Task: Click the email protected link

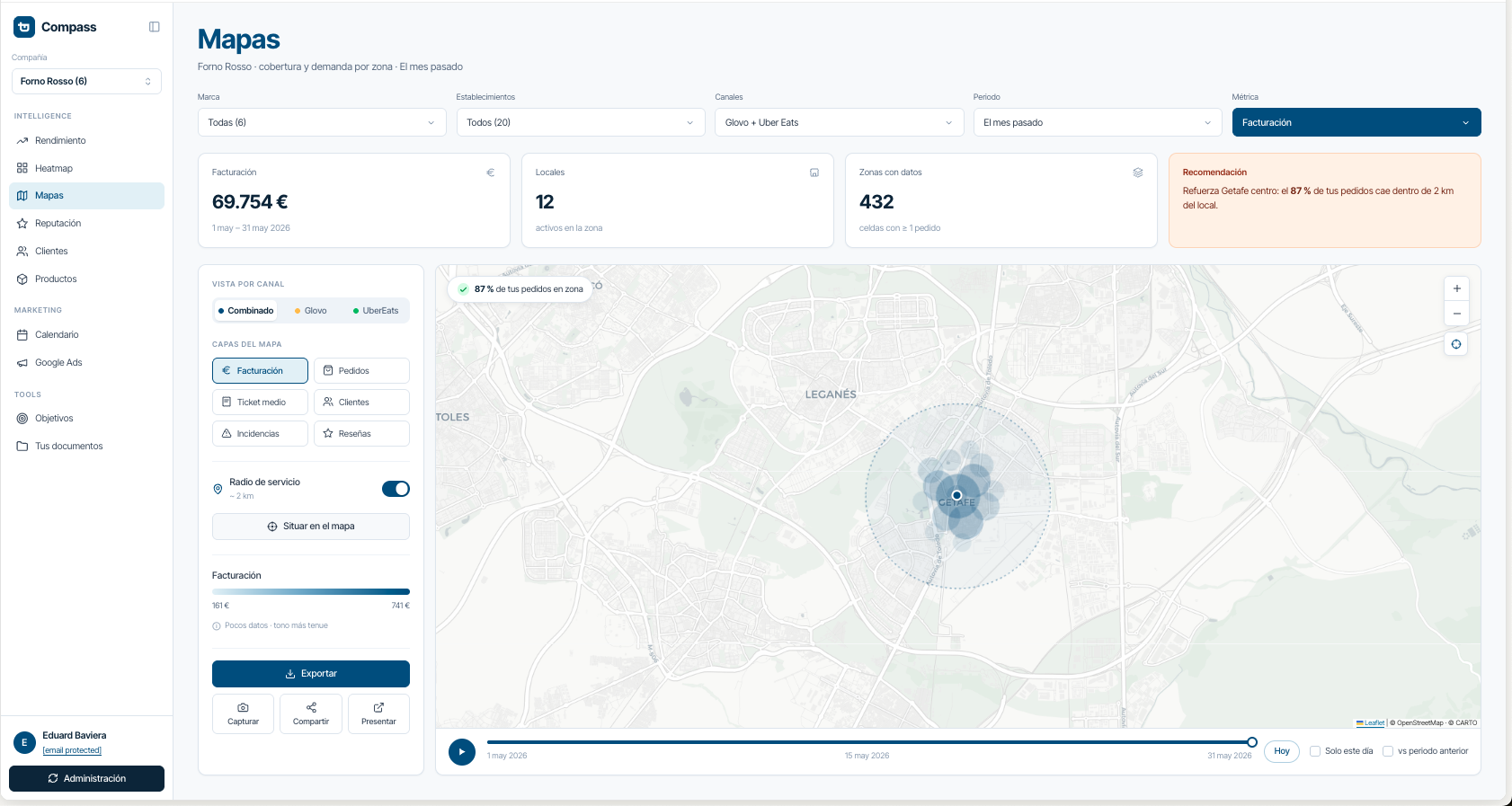Action: pyautogui.click(x=72, y=751)
